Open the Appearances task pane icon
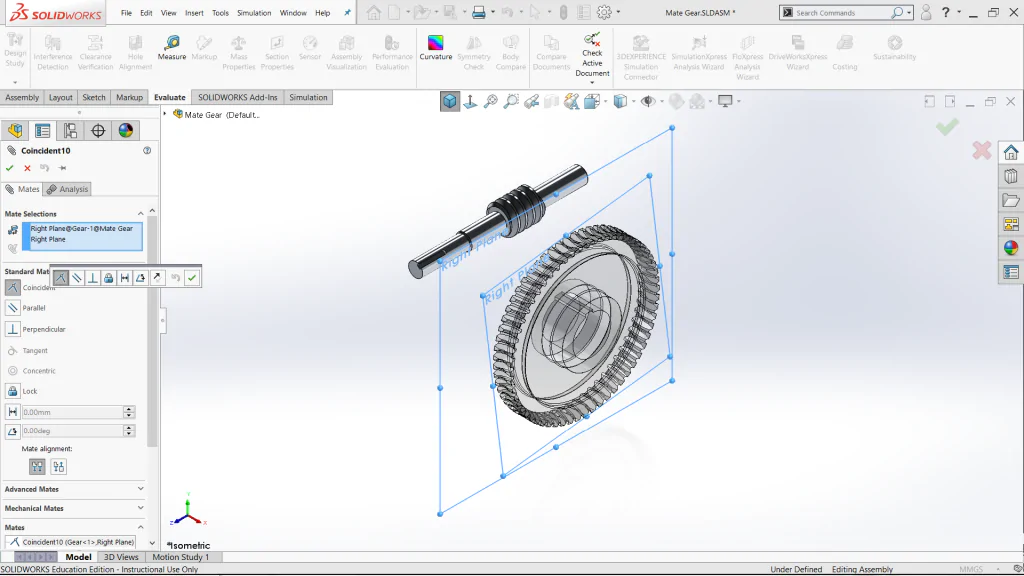Image resolution: width=1024 pixels, height=576 pixels. coord(1011,248)
